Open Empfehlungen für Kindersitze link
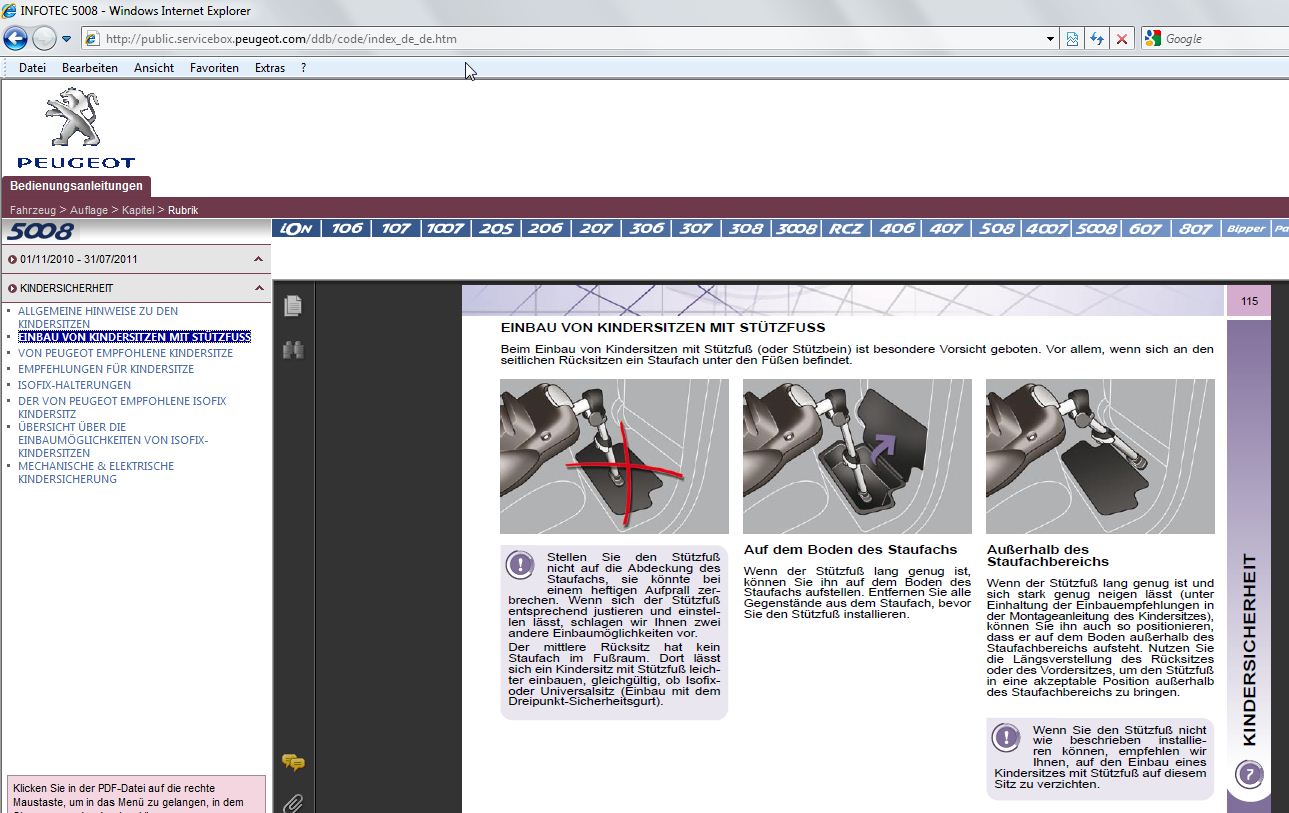 (x=106, y=369)
